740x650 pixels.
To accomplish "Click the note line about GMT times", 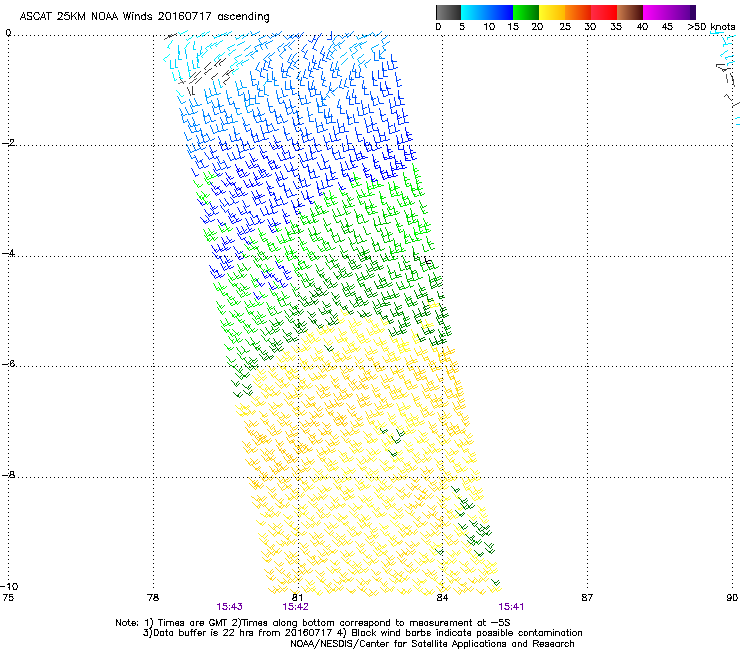I will click(312, 623).
